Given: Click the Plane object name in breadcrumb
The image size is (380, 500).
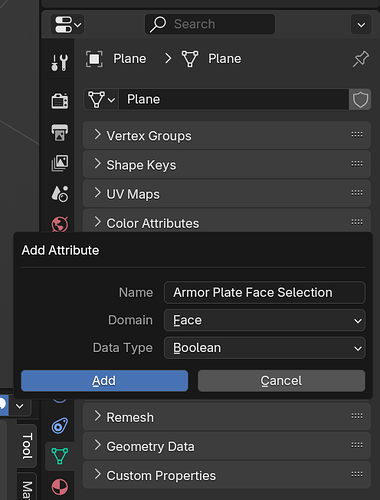Looking at the screenshot, I should (130, 59).
